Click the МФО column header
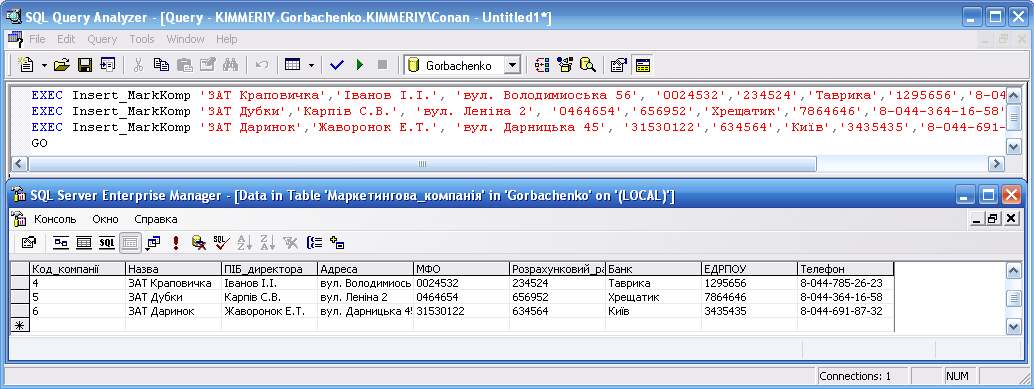This screenshot has width=1034, height=389. 461,269
